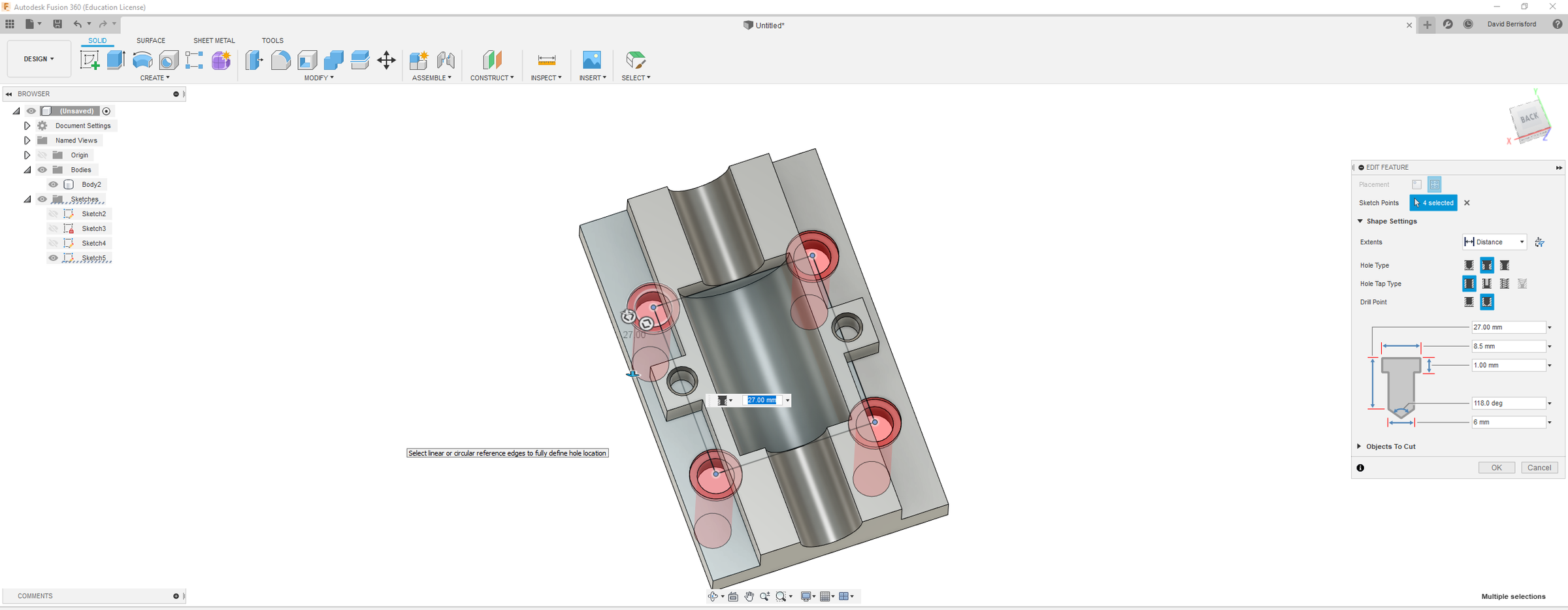Open the Insert image icon
The width and height of the screenshot is (1568, 610).
tap(592, 60)
